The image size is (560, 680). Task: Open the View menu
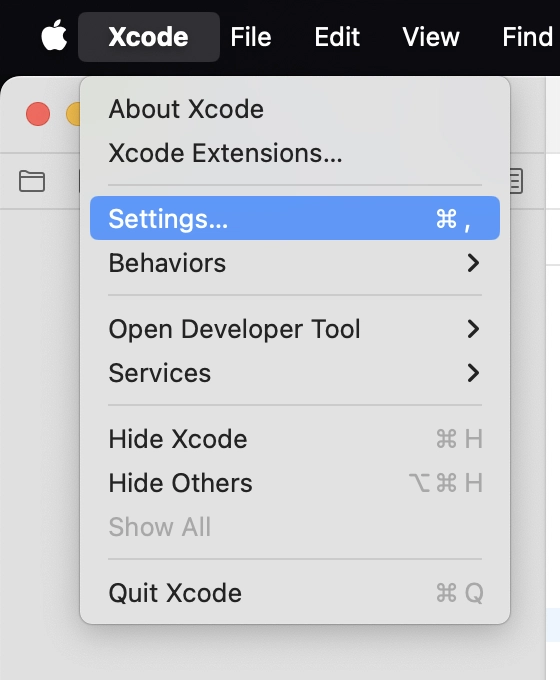[x=431, y=37]
